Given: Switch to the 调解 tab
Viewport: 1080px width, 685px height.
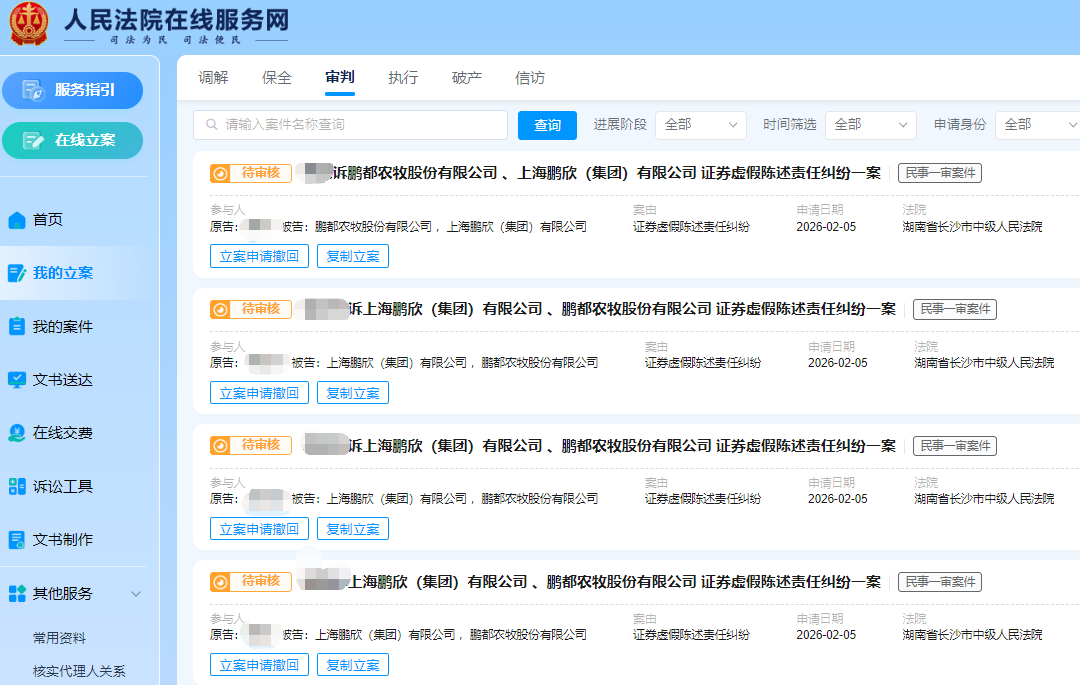Looking at the screenshot, I should click(213, 78).
